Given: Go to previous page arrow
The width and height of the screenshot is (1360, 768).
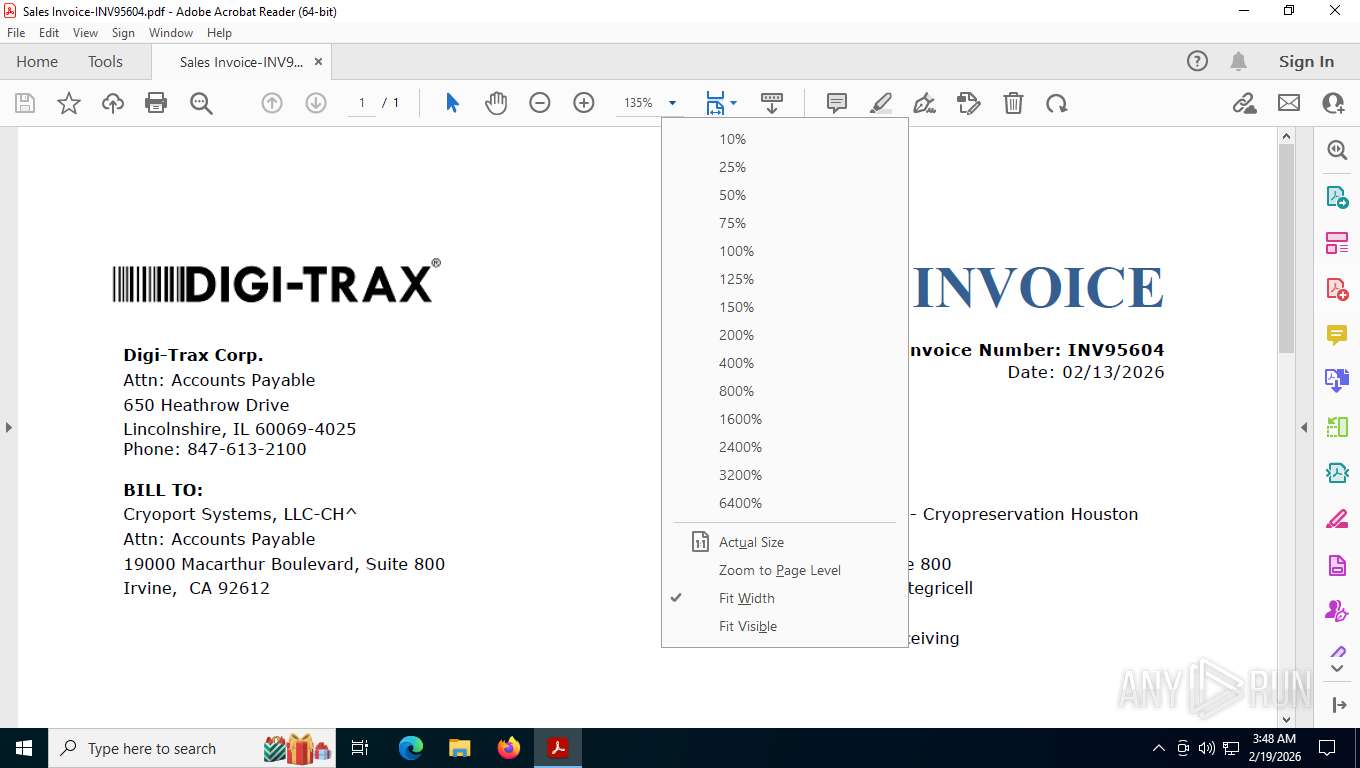Looking at the screenshot, I should [272, 103].
